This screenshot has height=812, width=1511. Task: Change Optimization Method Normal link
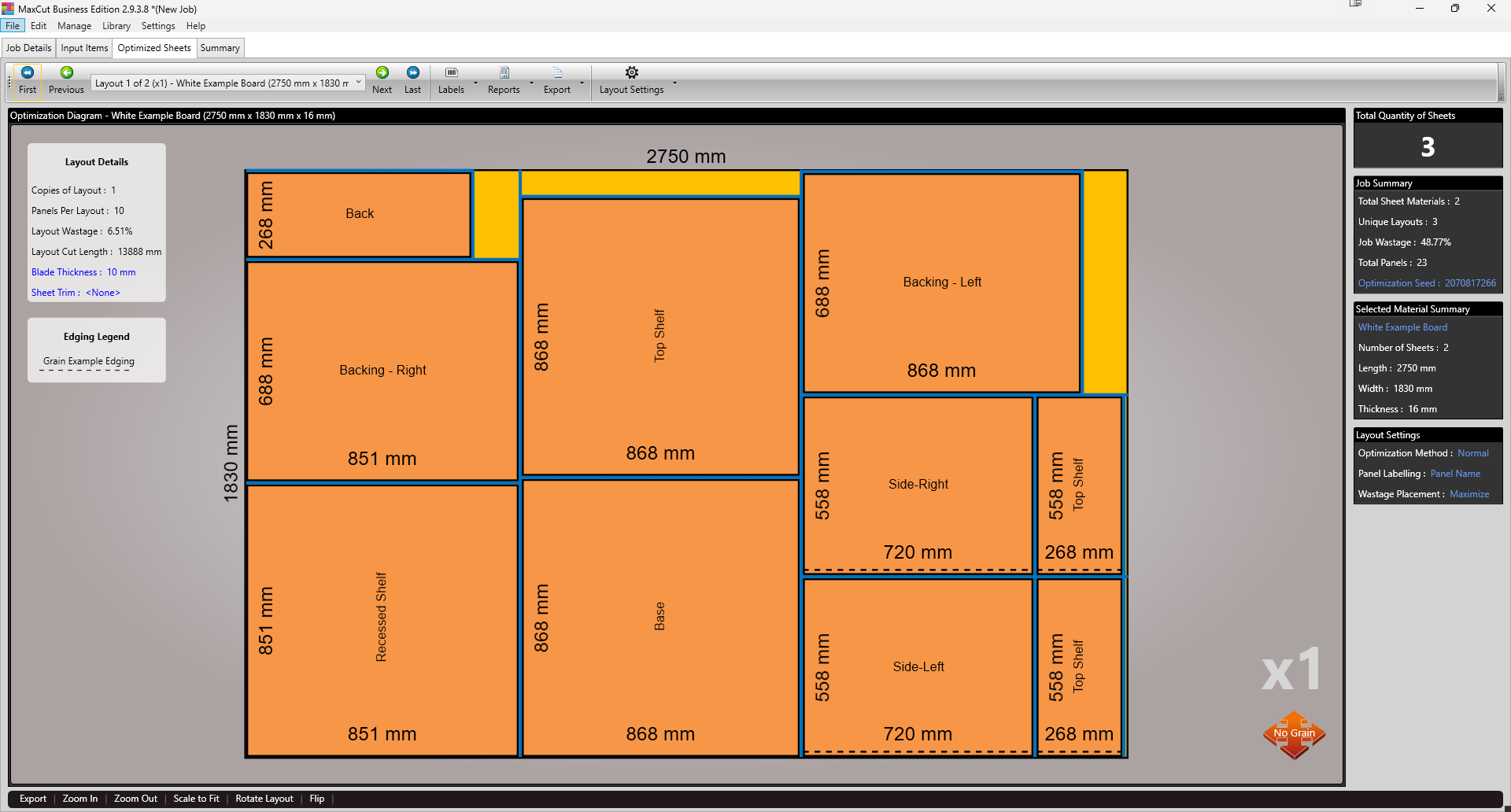click(x=1472, y=453)
